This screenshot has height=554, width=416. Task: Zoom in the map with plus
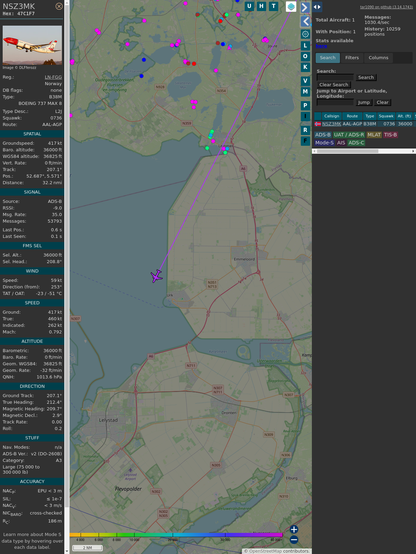[294, 529]
